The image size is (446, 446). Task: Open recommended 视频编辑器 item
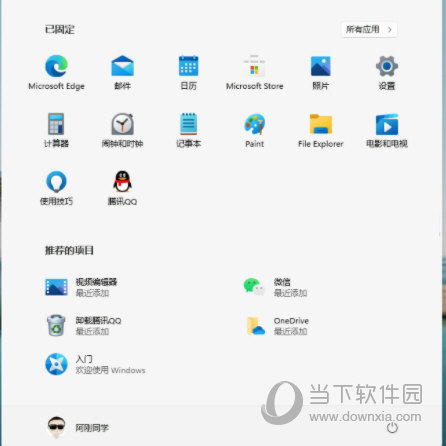81,287
